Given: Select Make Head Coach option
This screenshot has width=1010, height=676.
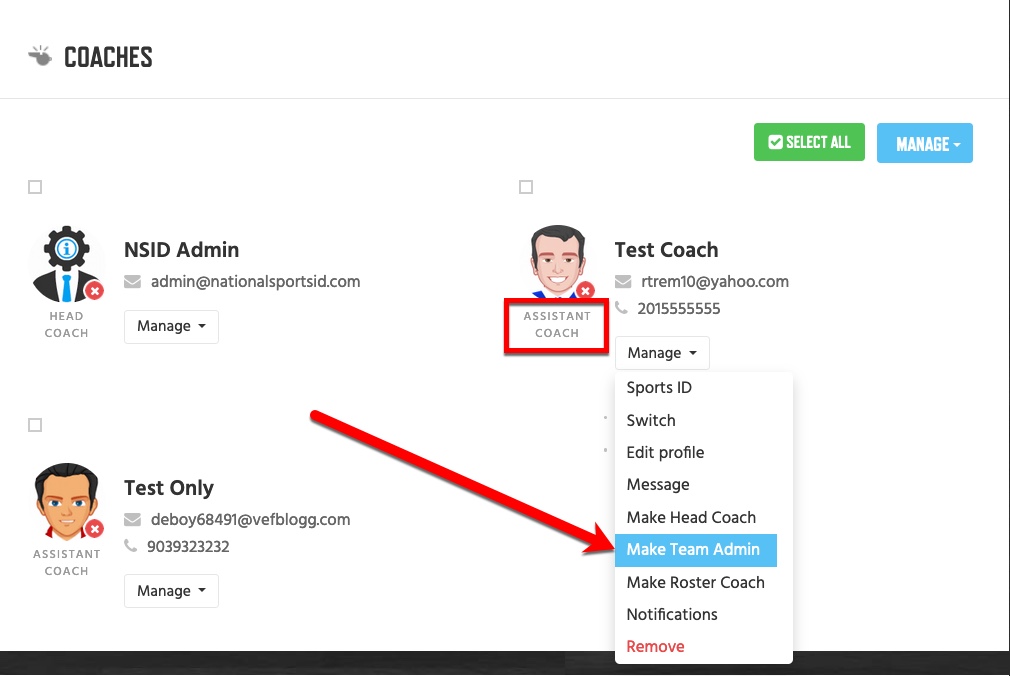Looking at the screenshot, I should 691,517.
